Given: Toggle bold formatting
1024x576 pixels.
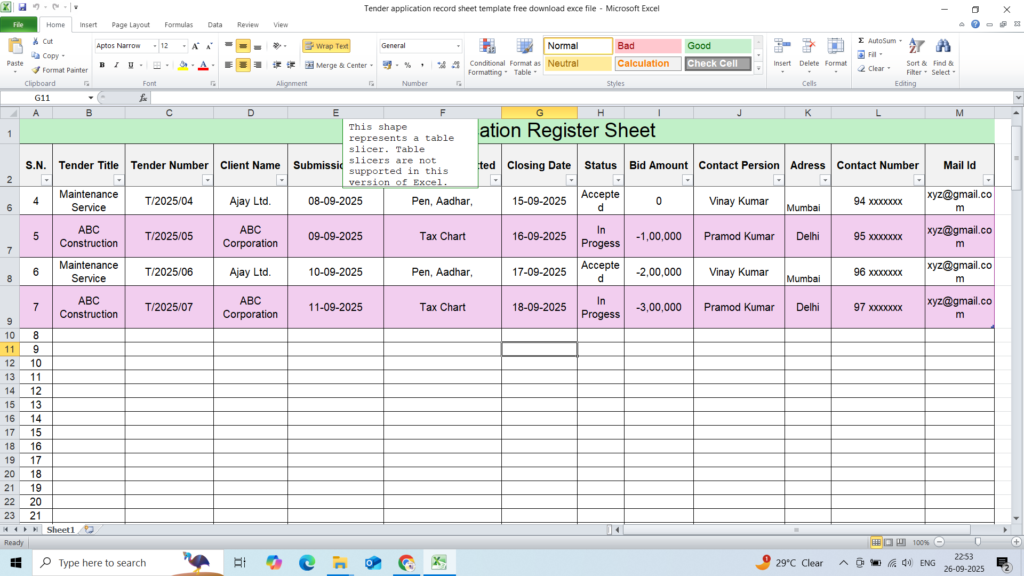Looking at the screenshot, I should click(102, 65).
